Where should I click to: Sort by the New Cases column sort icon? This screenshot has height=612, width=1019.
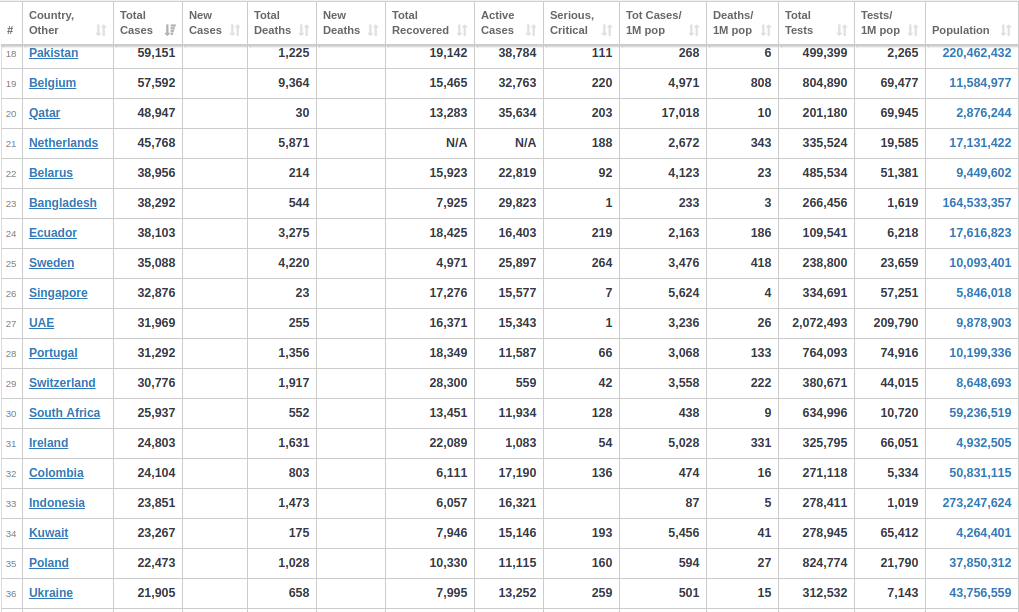(x=235, y=30)
